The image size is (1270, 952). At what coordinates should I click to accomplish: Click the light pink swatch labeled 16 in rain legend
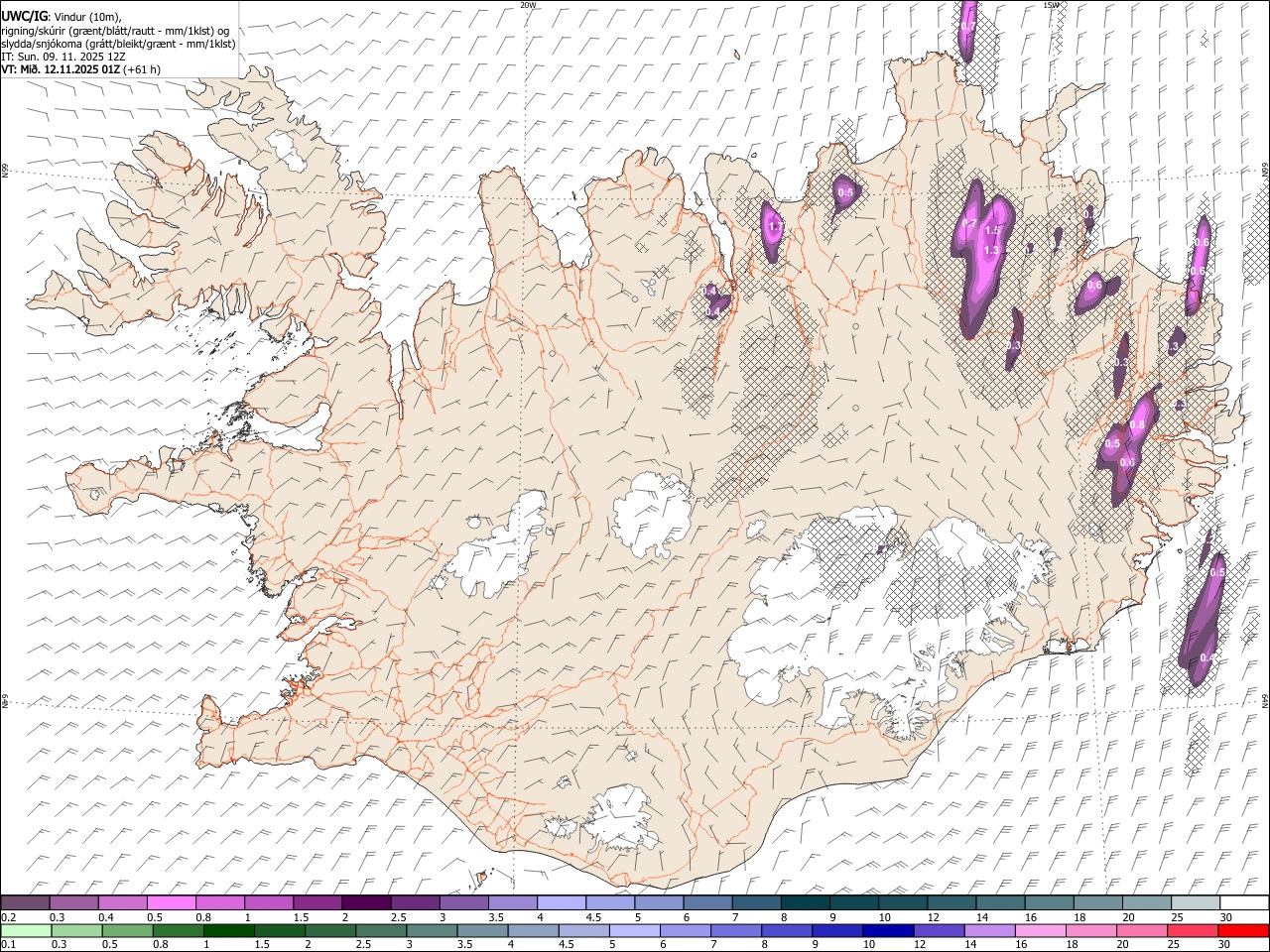[x=1040, y=931]
